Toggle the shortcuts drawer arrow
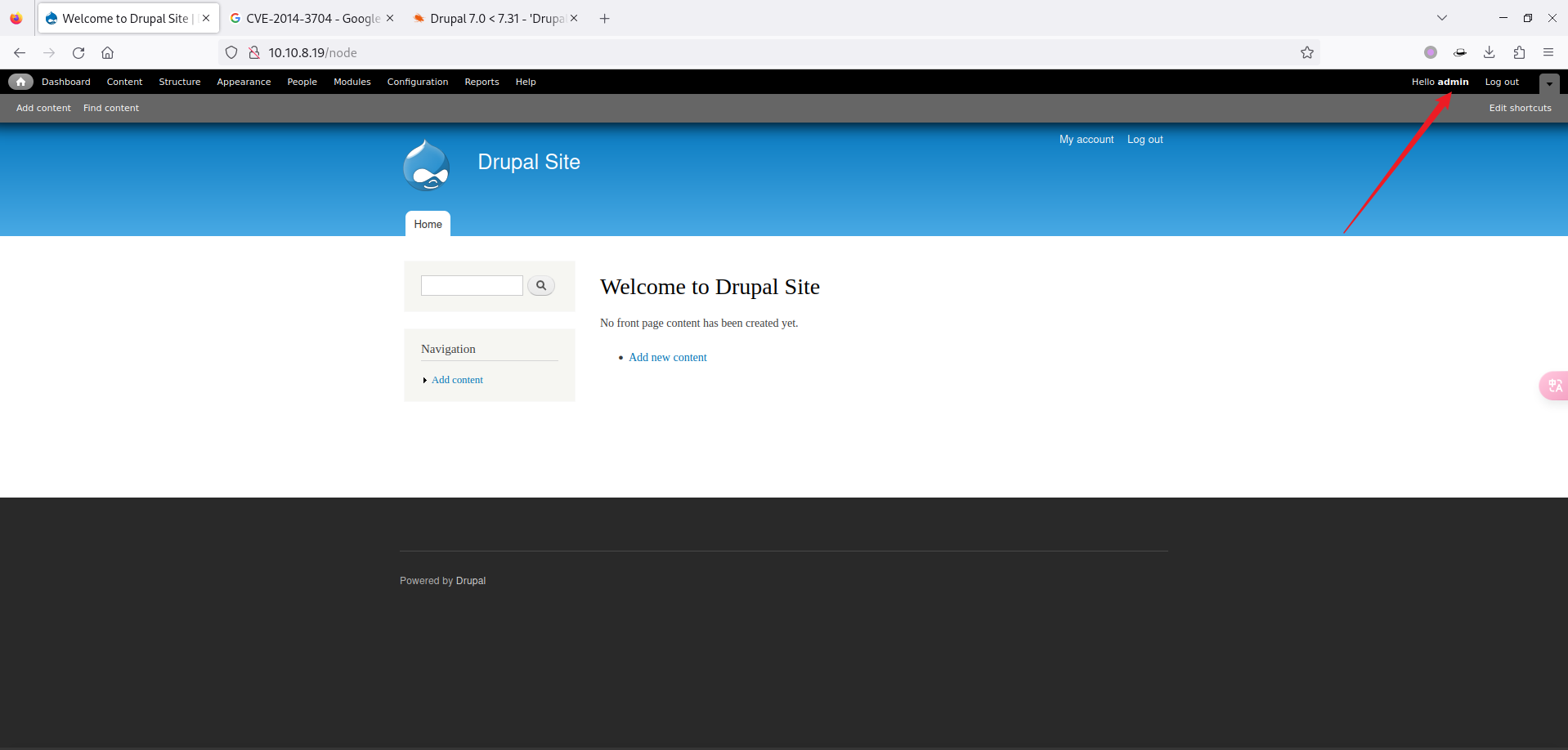The height and width of the screenshot is (750, 1568). [1549, 83]
